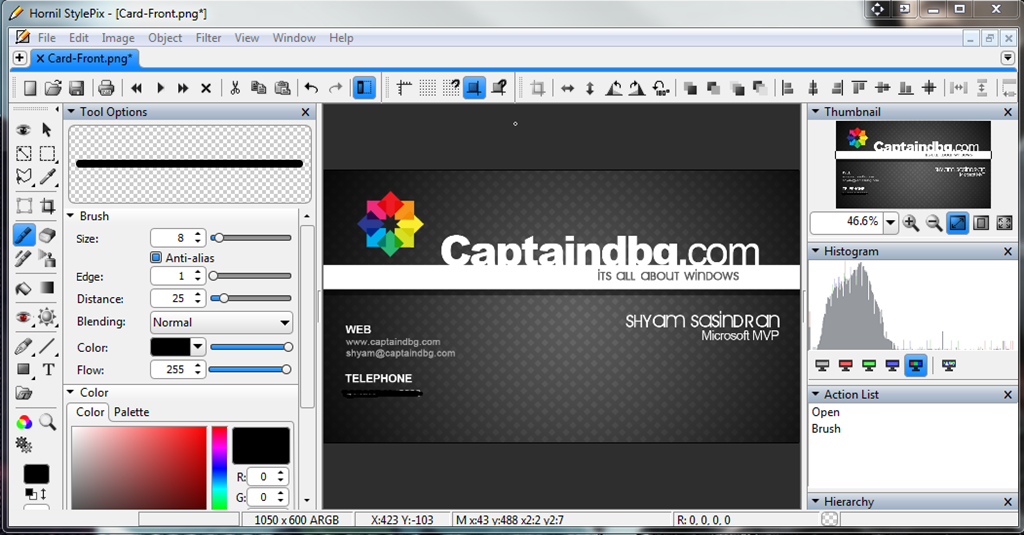This screenshot has height=535, width=1024.
Task: Open the Object menu
Action: click(165, 38)
